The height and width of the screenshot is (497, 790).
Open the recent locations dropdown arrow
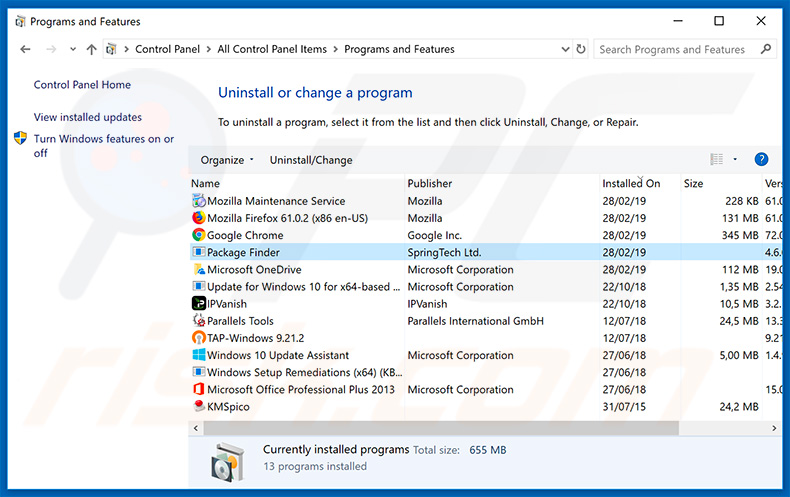tap(73, 49)
